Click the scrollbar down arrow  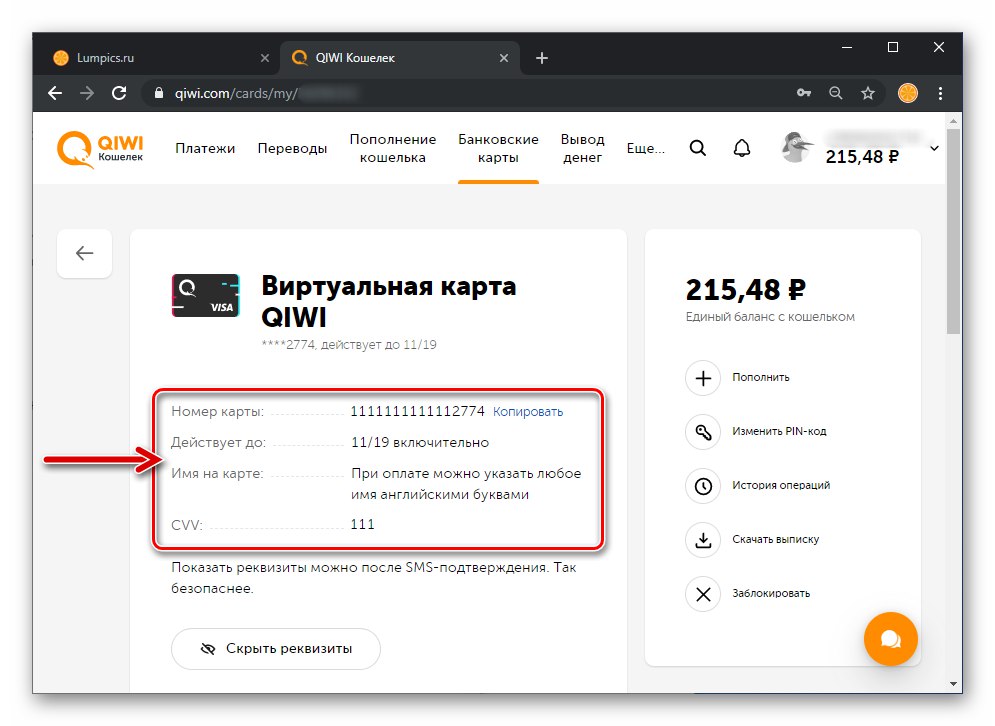coord(952,683)
